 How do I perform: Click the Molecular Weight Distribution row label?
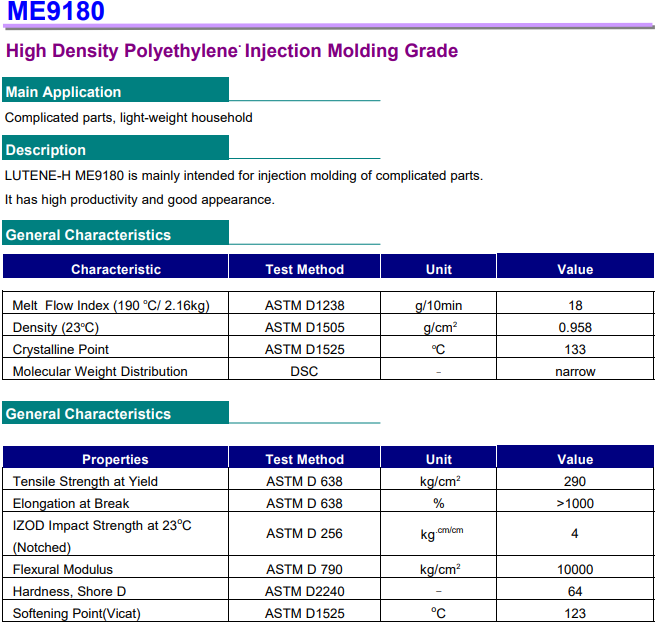[x=100, y=372]
